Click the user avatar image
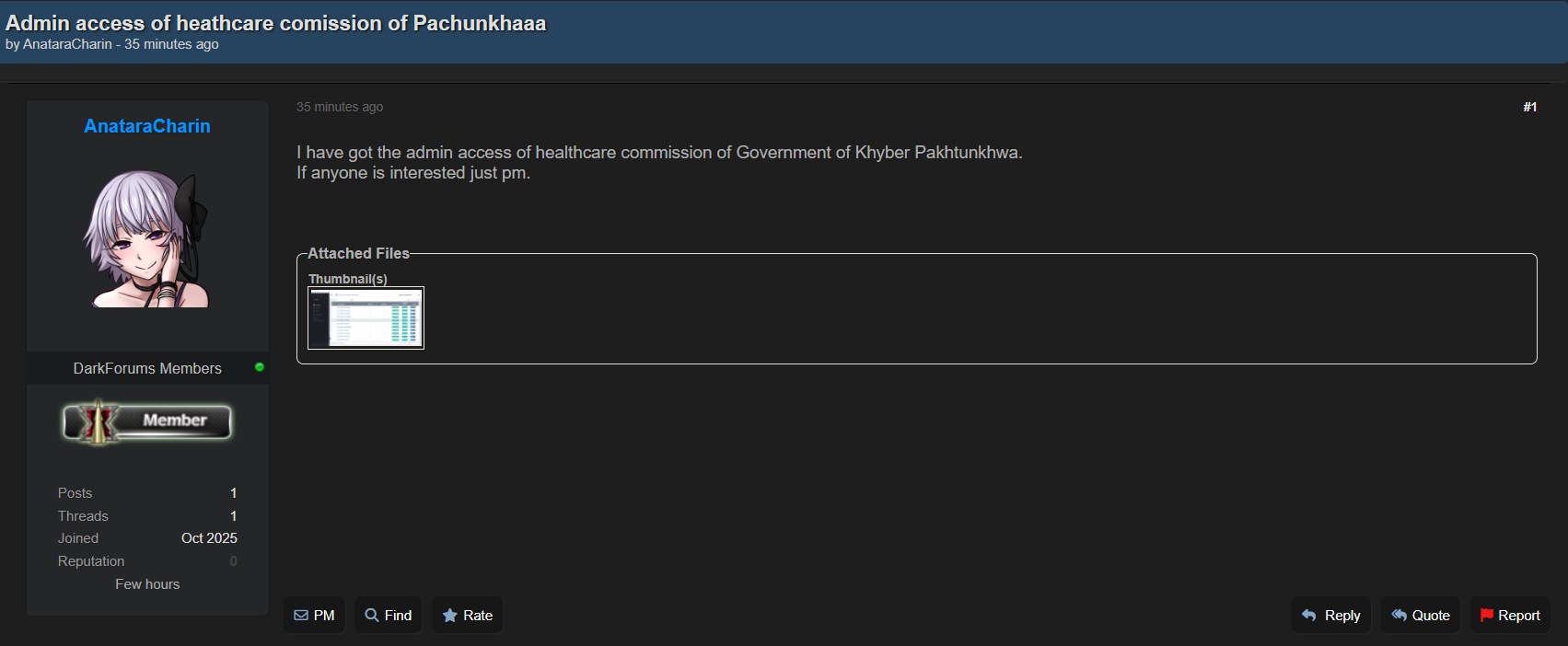Image resolution: width=1568 pixels, height=646 pixels. (x=147, y=238)
